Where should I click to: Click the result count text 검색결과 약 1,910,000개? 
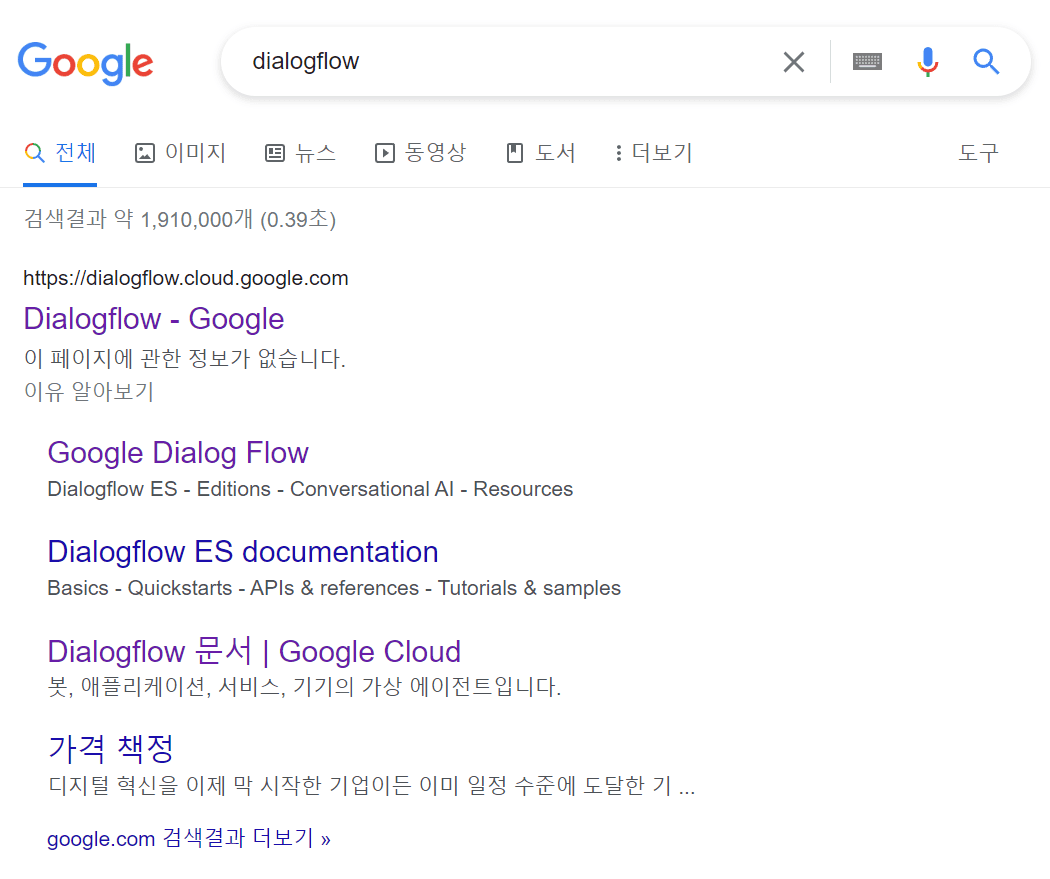coord(179,219)
